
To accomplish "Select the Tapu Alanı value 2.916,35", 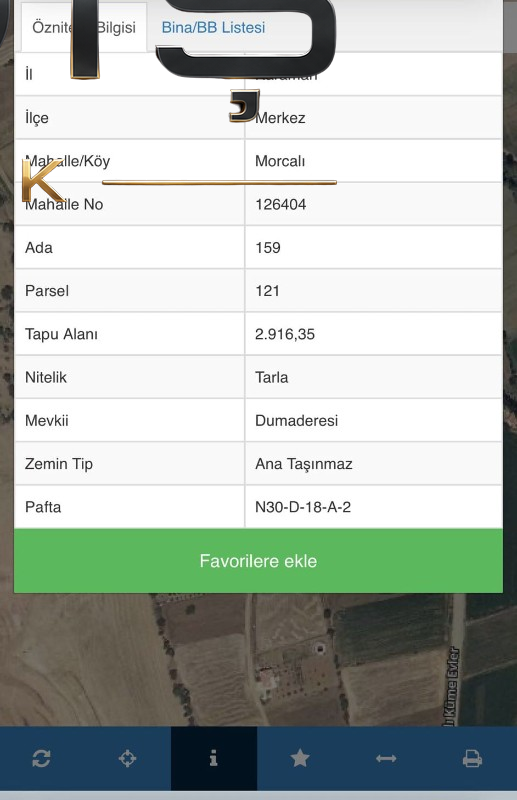I will tap(285, 334).
